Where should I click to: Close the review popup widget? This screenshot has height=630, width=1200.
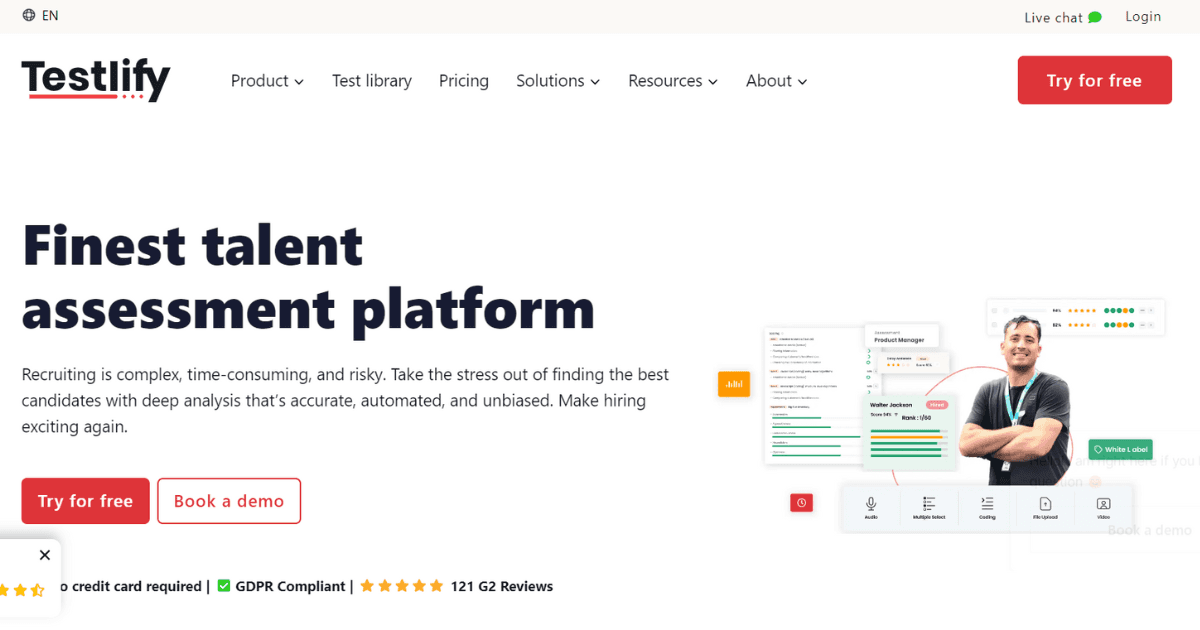pos(44,555)
